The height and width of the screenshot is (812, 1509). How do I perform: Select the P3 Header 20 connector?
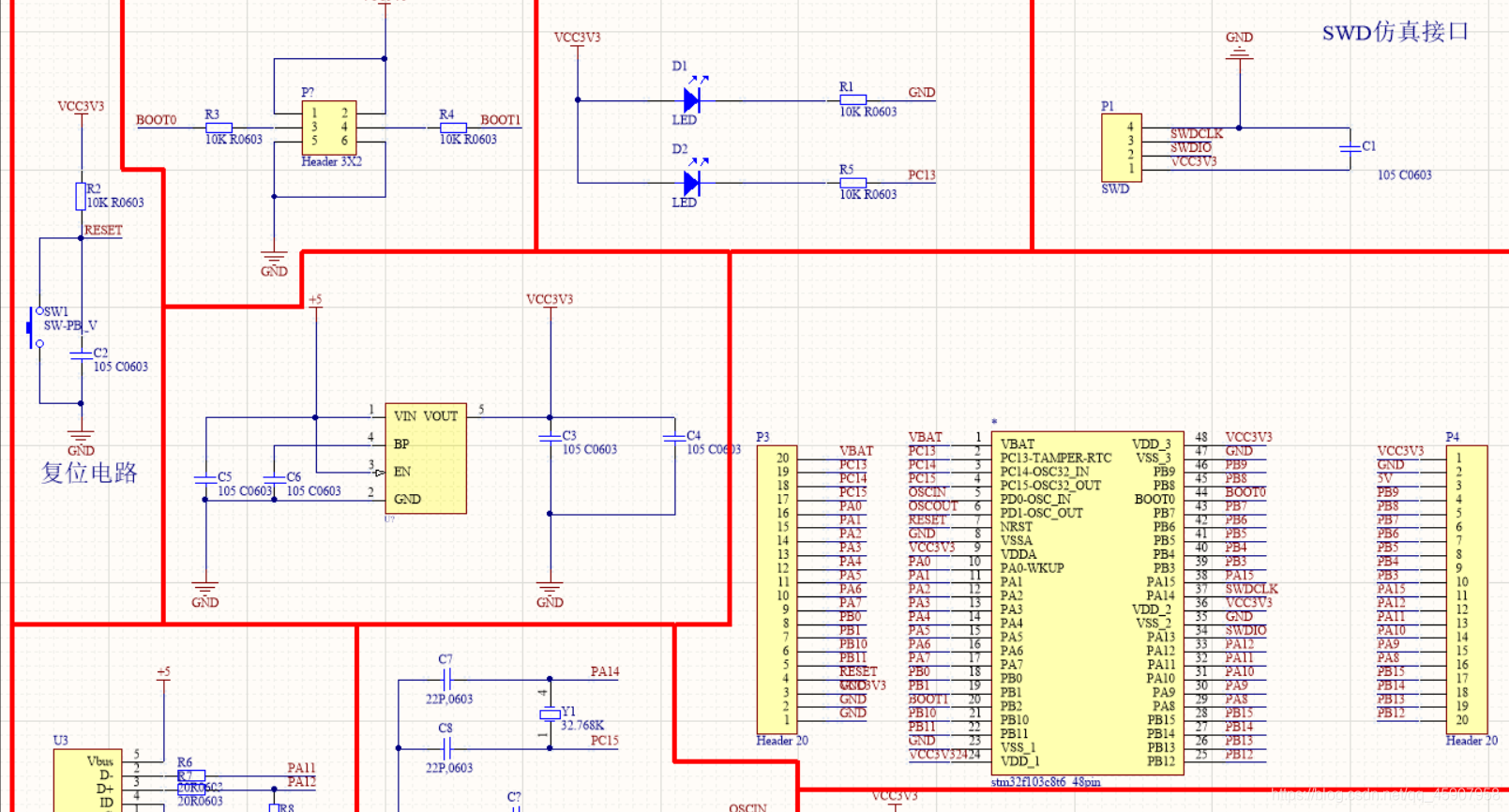pos(777,589)
